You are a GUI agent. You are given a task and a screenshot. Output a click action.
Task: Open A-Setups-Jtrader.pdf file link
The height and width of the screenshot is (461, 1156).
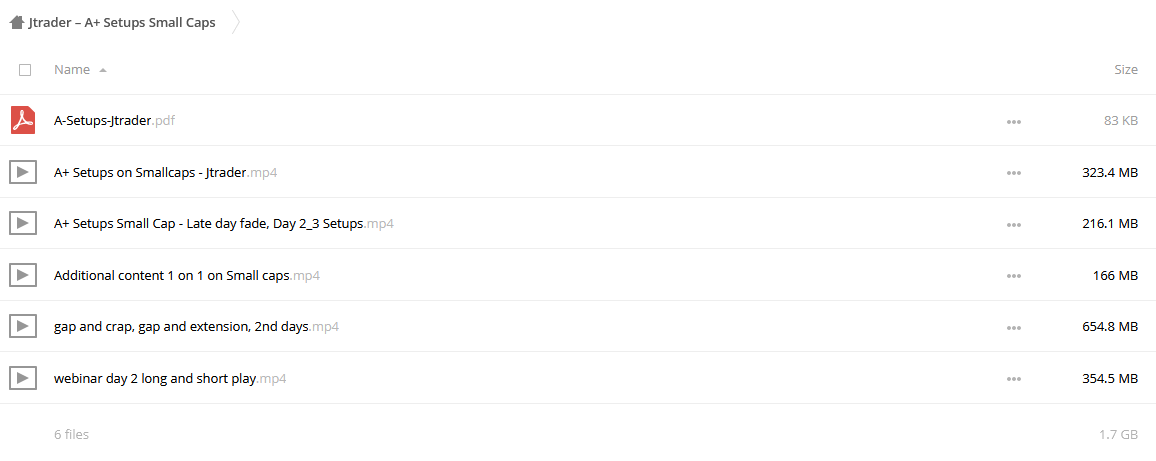pos(115,121)
